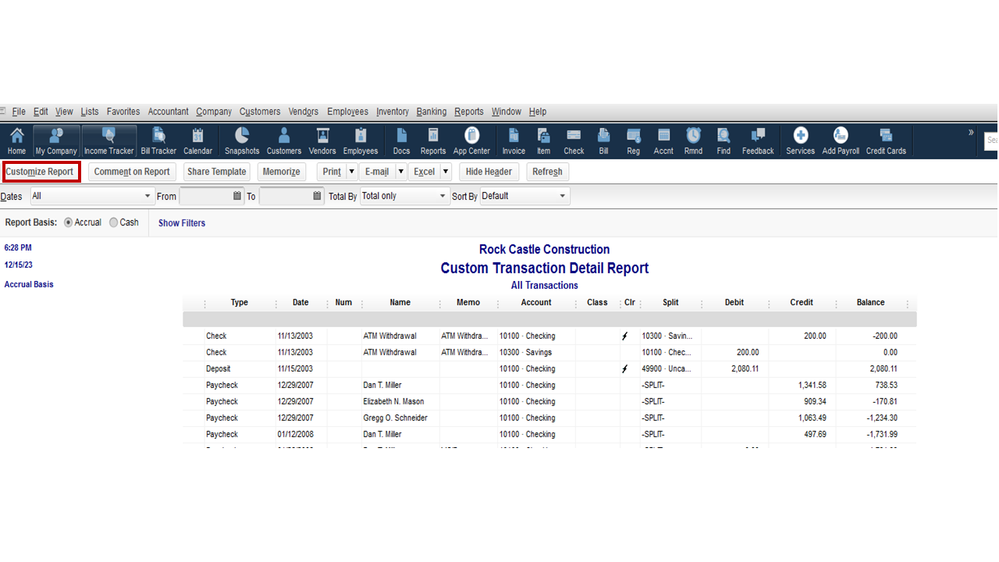Image resolution: width=999 pixels, height=562 pixels.
Task: Open the Help menu
Action: pyautogui.click(x=538, y=112)
